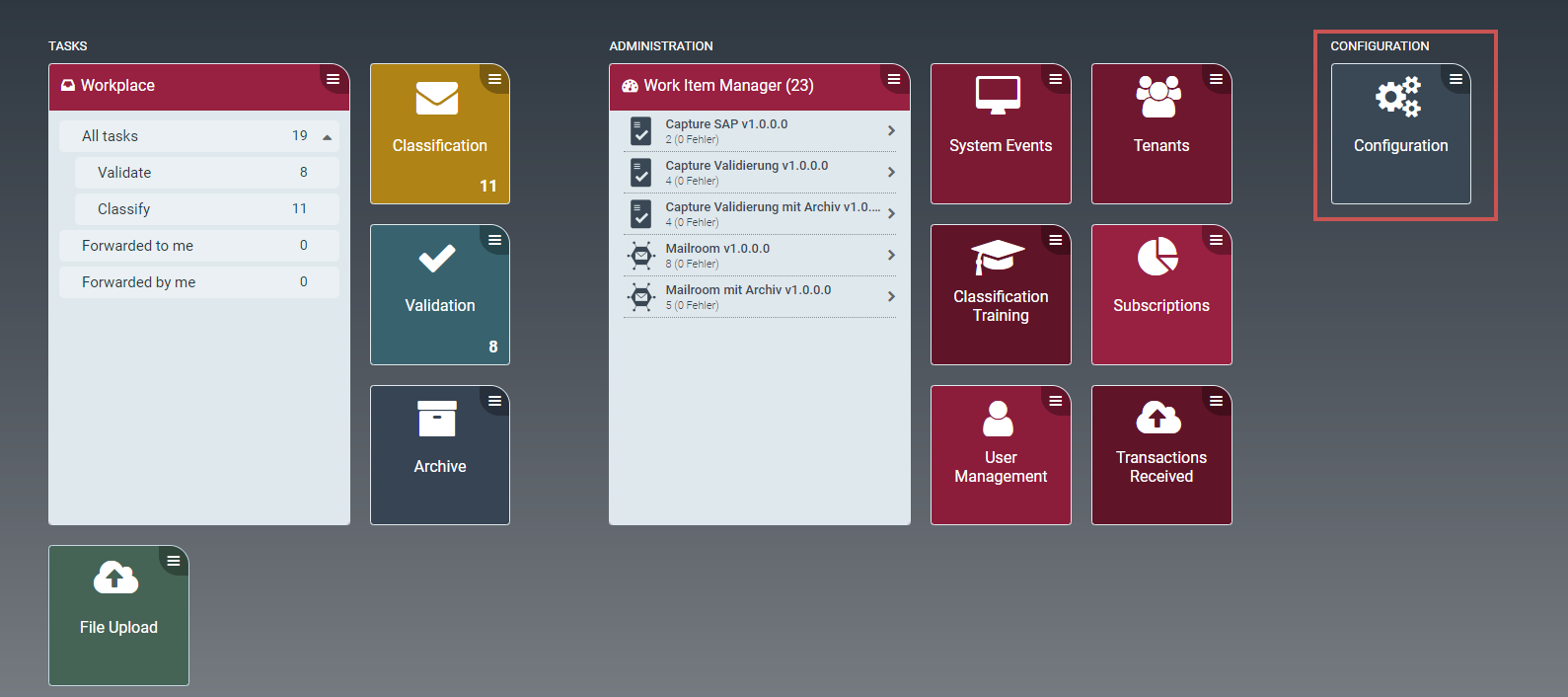Open the File Upload cloud tile

118,615
